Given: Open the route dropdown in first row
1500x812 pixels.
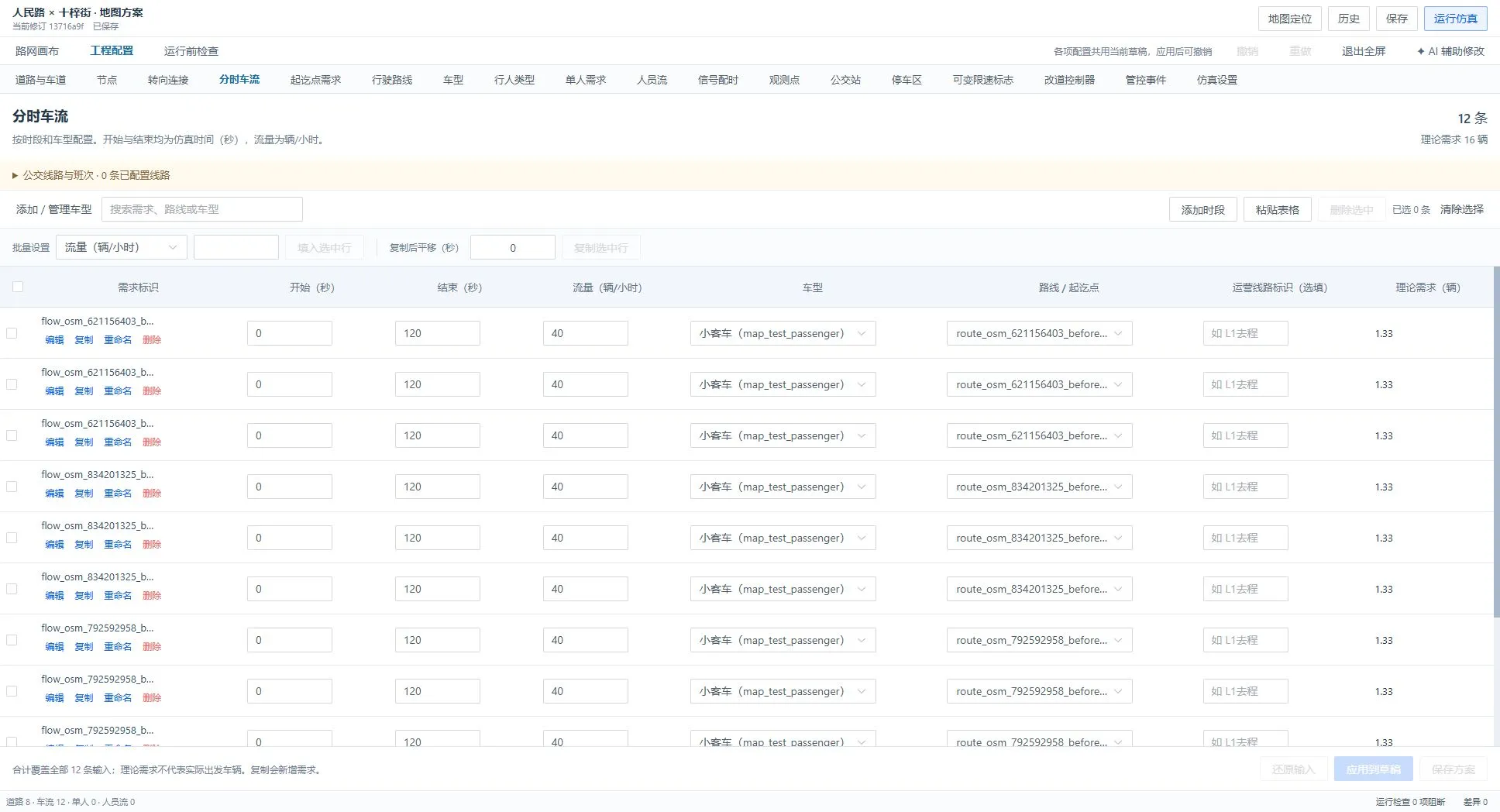Looking at the screenshot, I should tap(1039, 333).
